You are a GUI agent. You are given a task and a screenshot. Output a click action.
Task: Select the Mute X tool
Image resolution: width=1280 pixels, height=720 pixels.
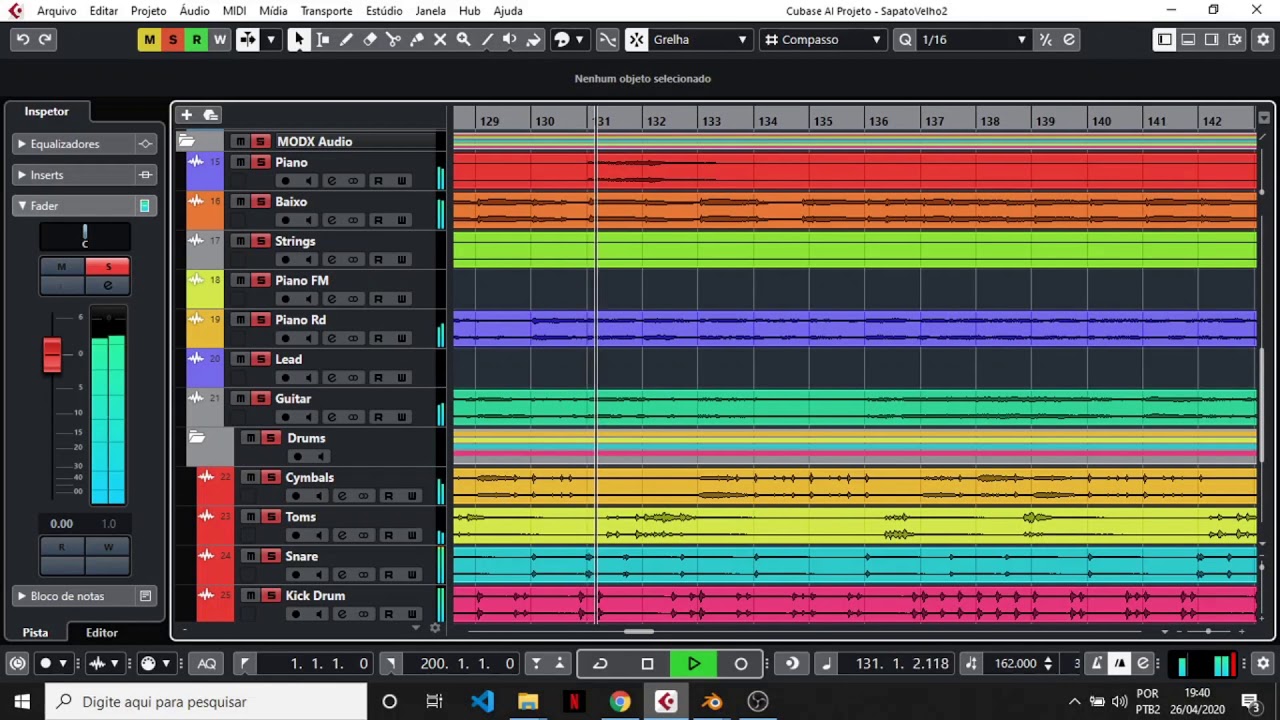tap(440, 40)
